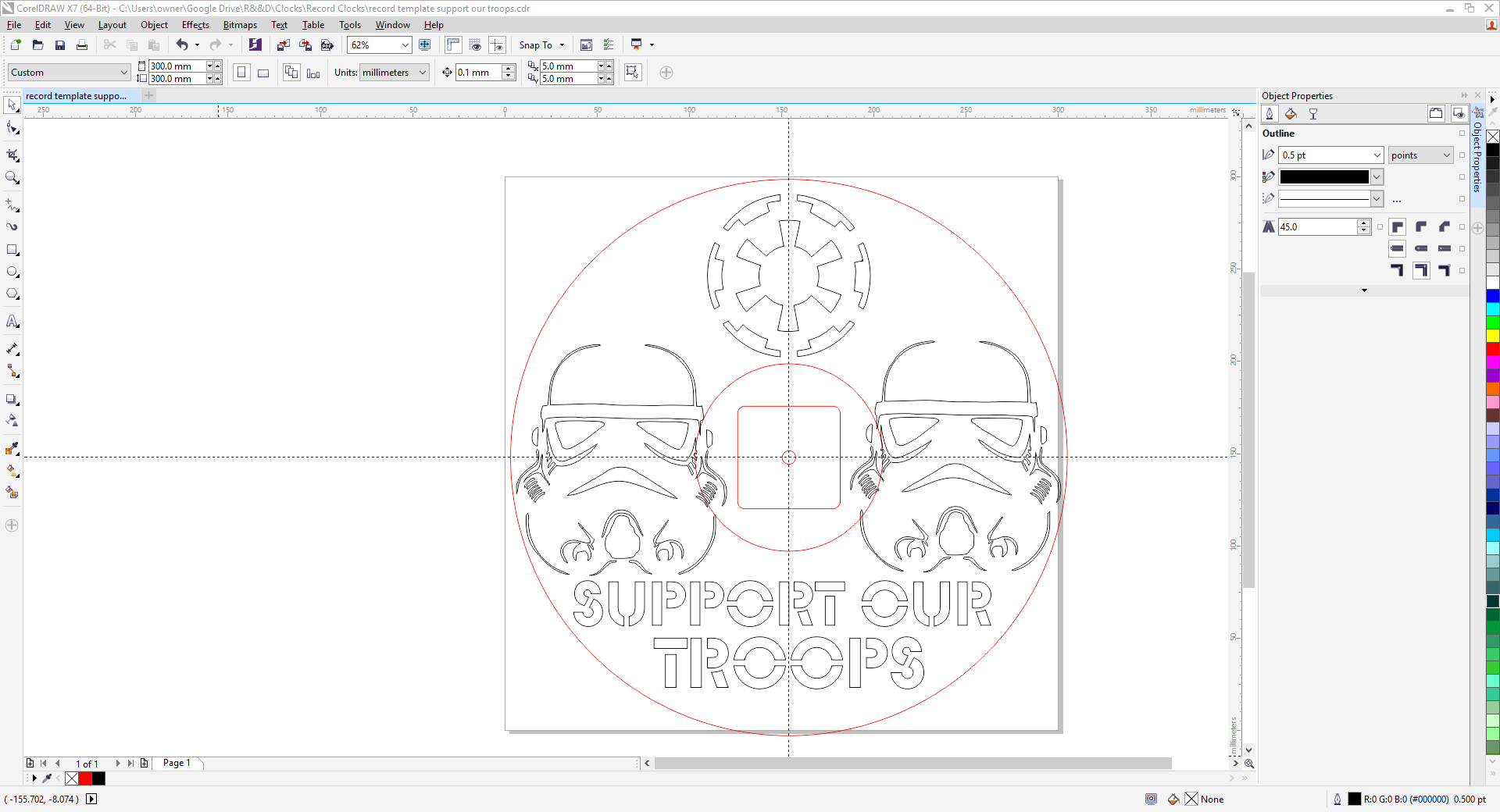This screenshot has width=1500, height=812.
Task: Select the centered outline position
Action: click(x=1421, y=270)
